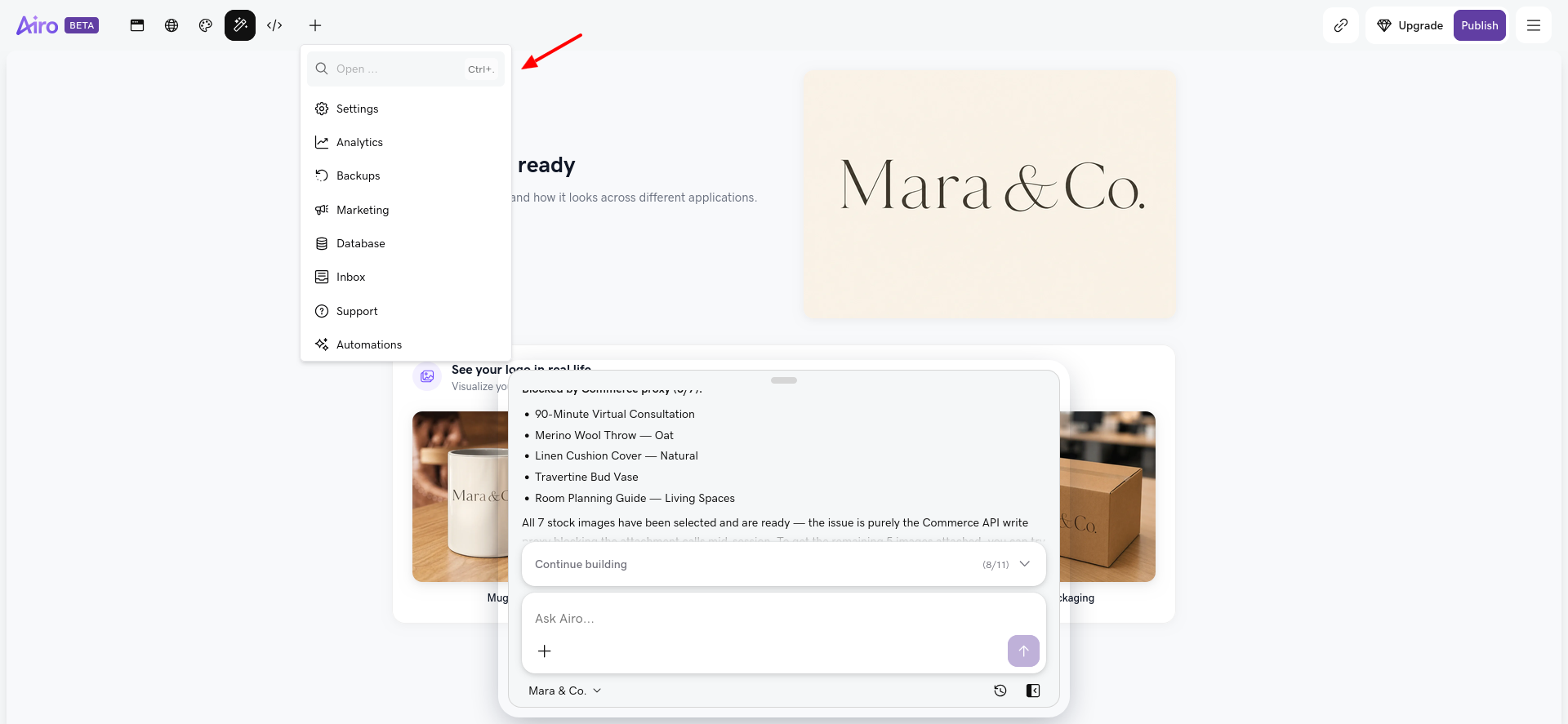Open the website window icon in toolbar
Image resolution: width=1568 pixels, height=724 pixels.
click(x=137, y=25)
